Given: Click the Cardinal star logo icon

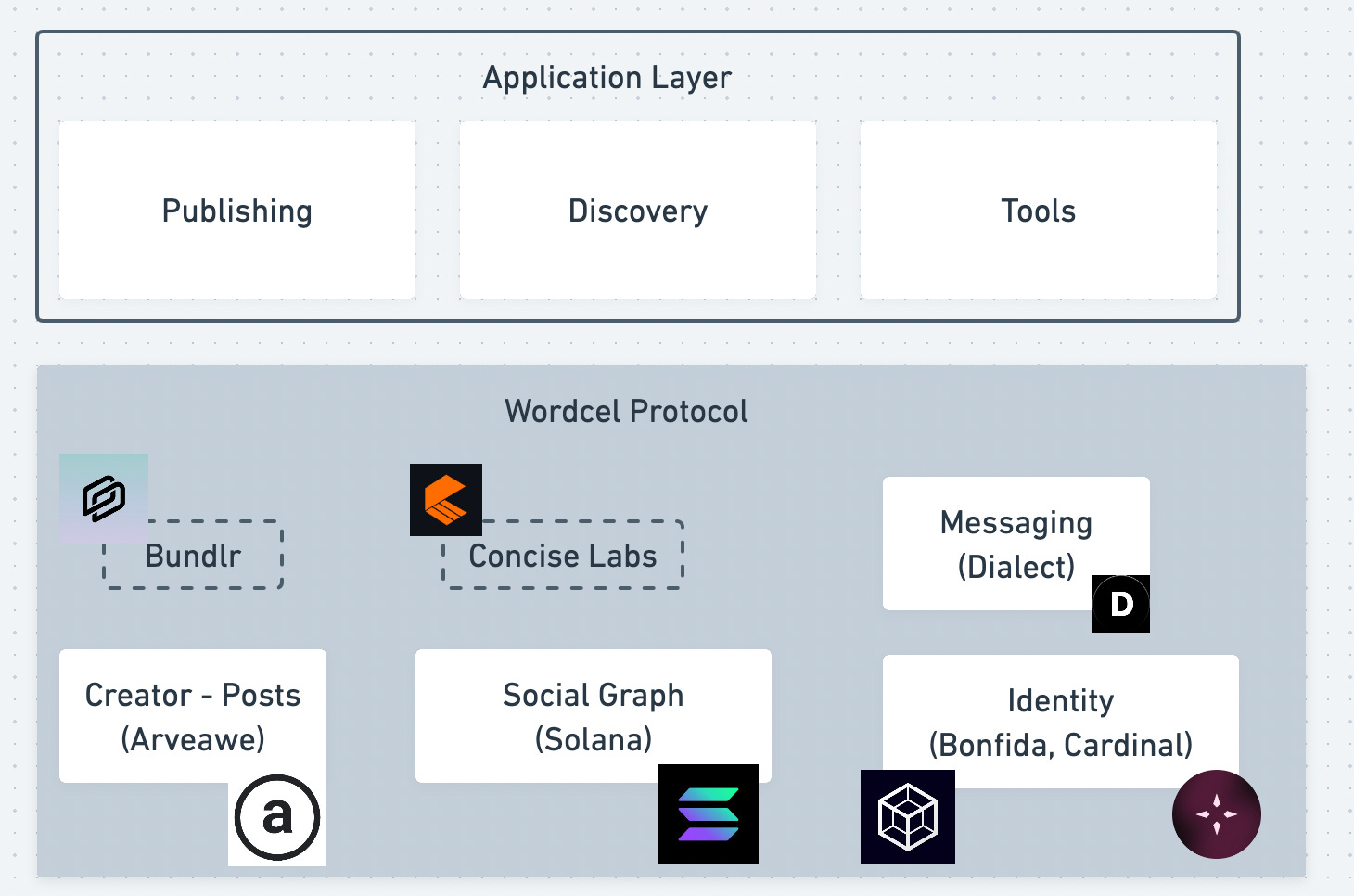Looking at the screenshot, I should tap(1217, 814).
